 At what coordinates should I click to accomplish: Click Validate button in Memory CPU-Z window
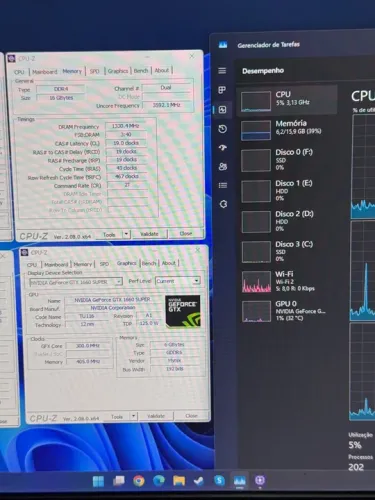point(149,234)
